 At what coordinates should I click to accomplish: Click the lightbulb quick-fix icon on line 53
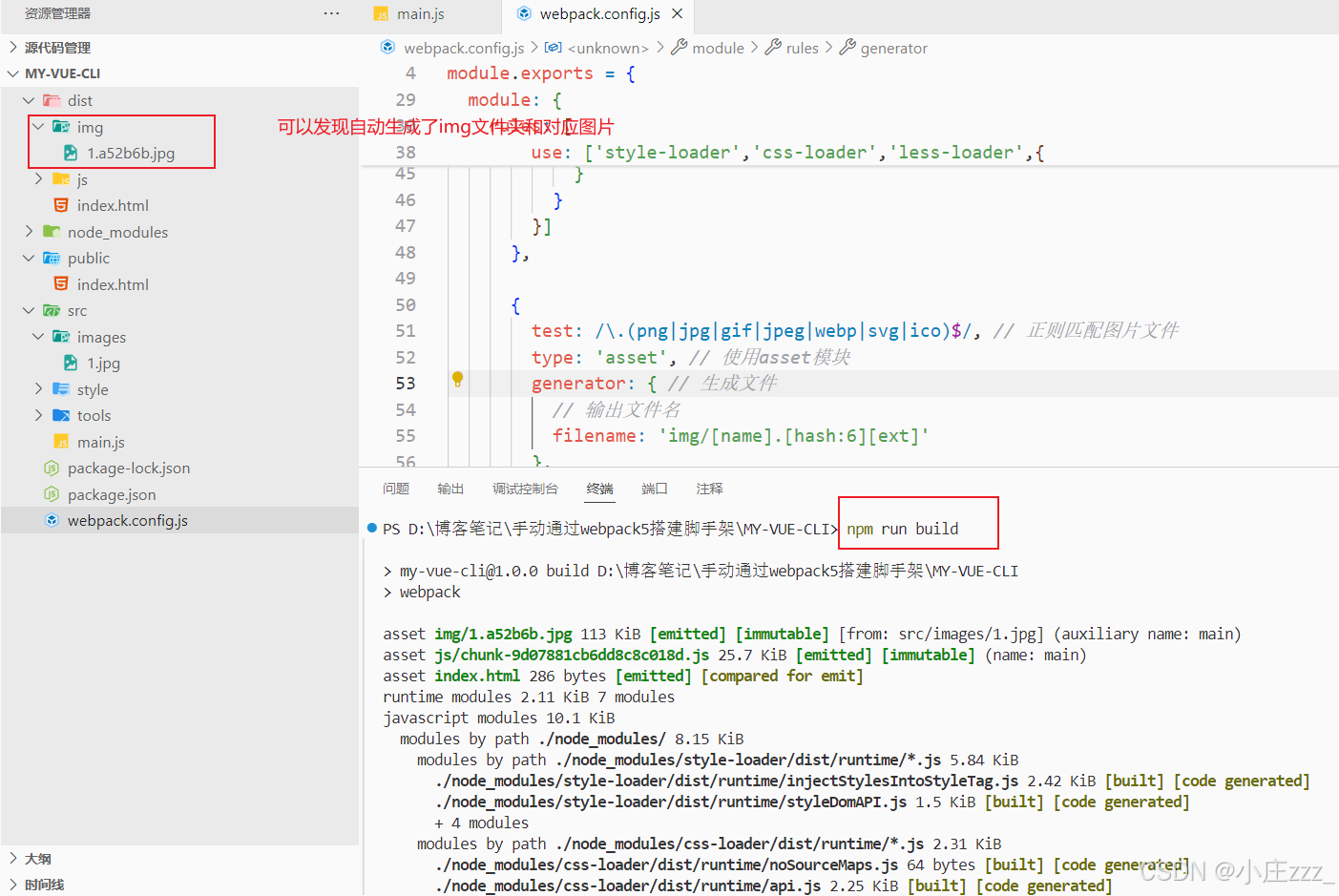(457, 379)
